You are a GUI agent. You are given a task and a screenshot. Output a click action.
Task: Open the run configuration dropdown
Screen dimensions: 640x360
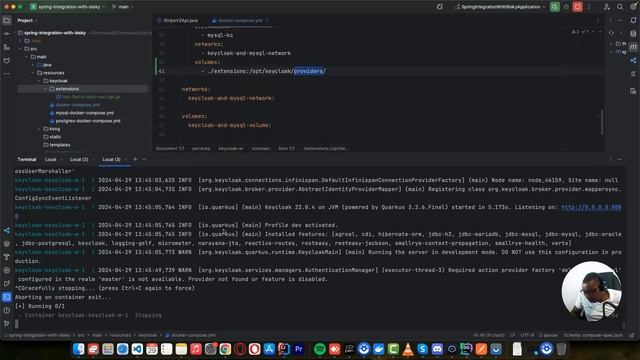click(500, 7)
